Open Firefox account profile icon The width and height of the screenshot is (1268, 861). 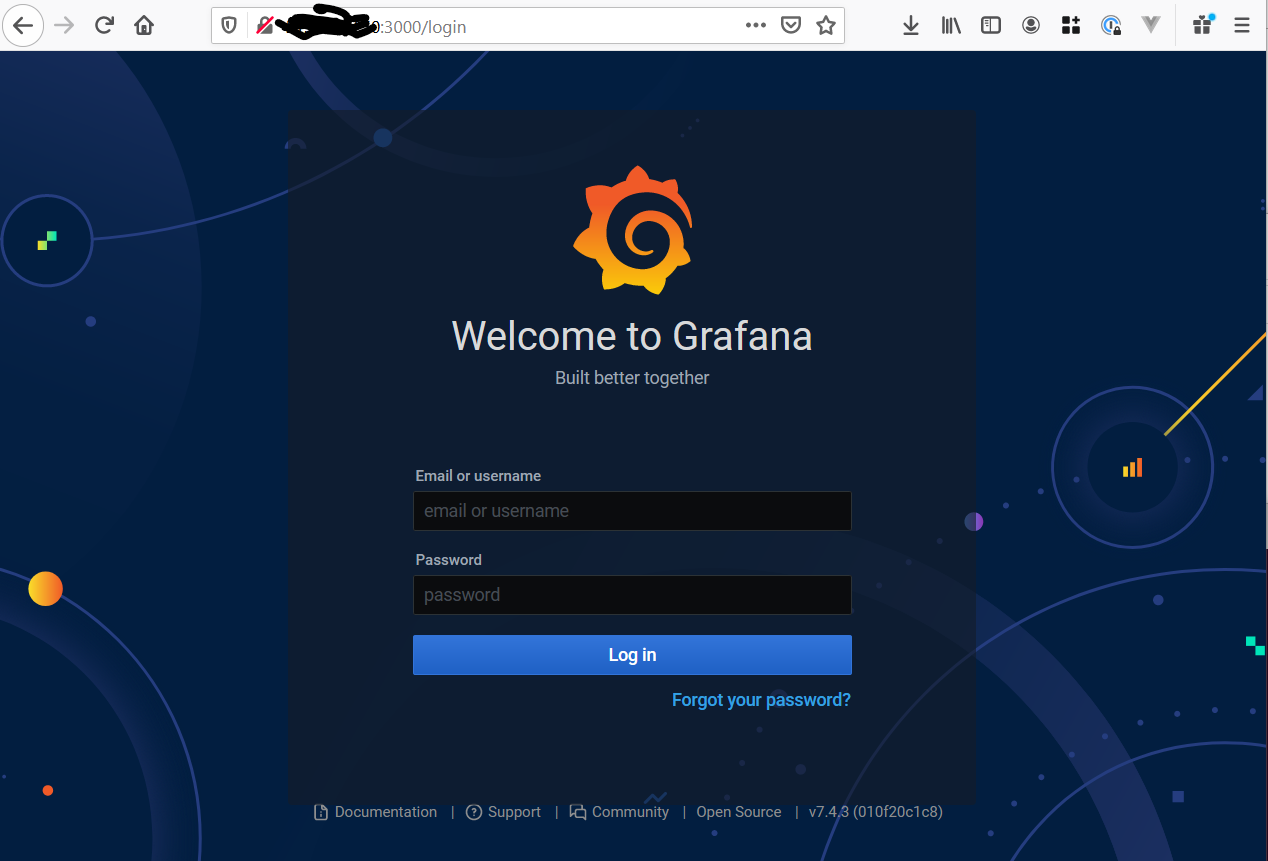point(1031,26)
